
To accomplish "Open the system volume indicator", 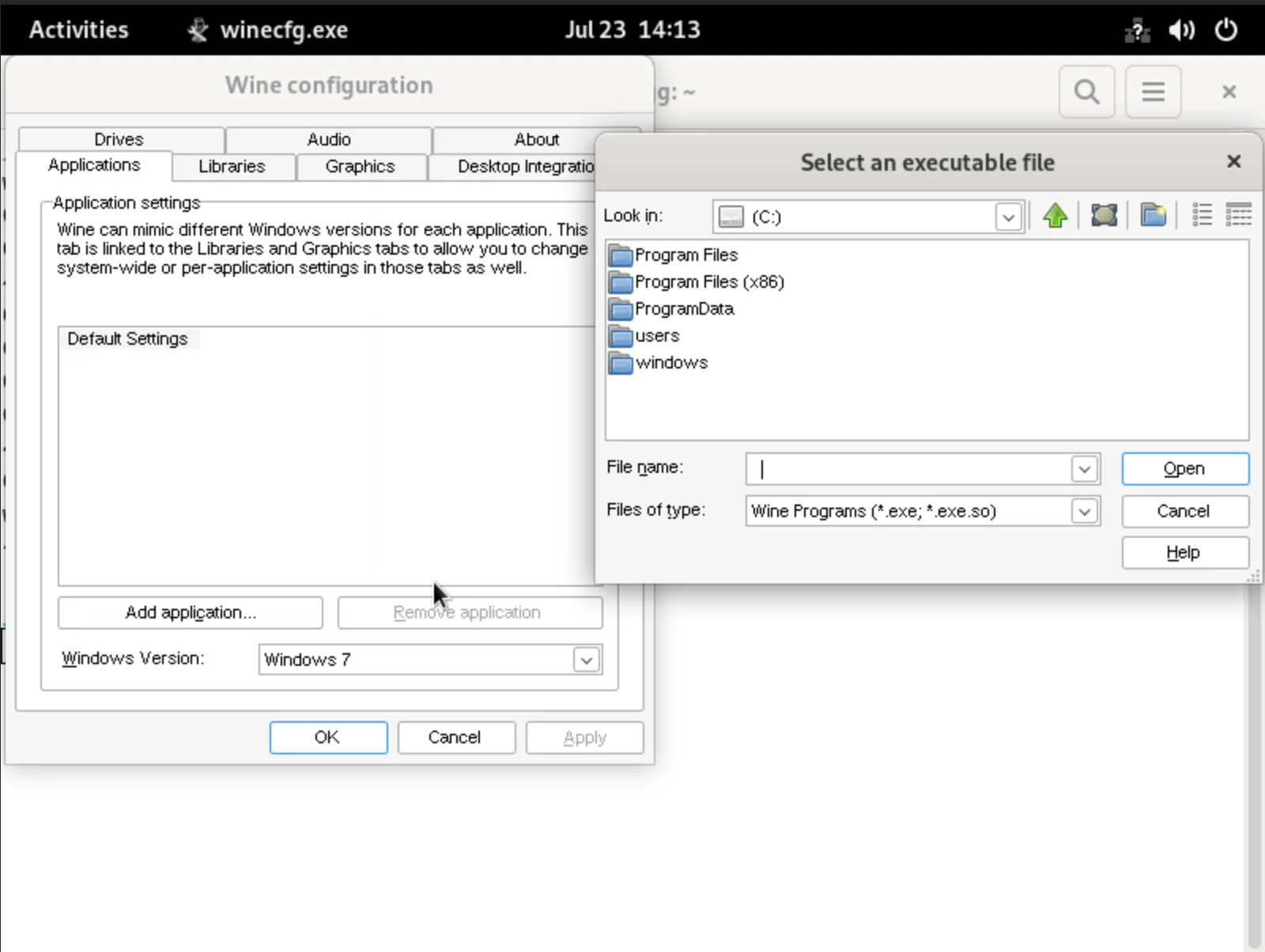I will [x=1181, y=30].
